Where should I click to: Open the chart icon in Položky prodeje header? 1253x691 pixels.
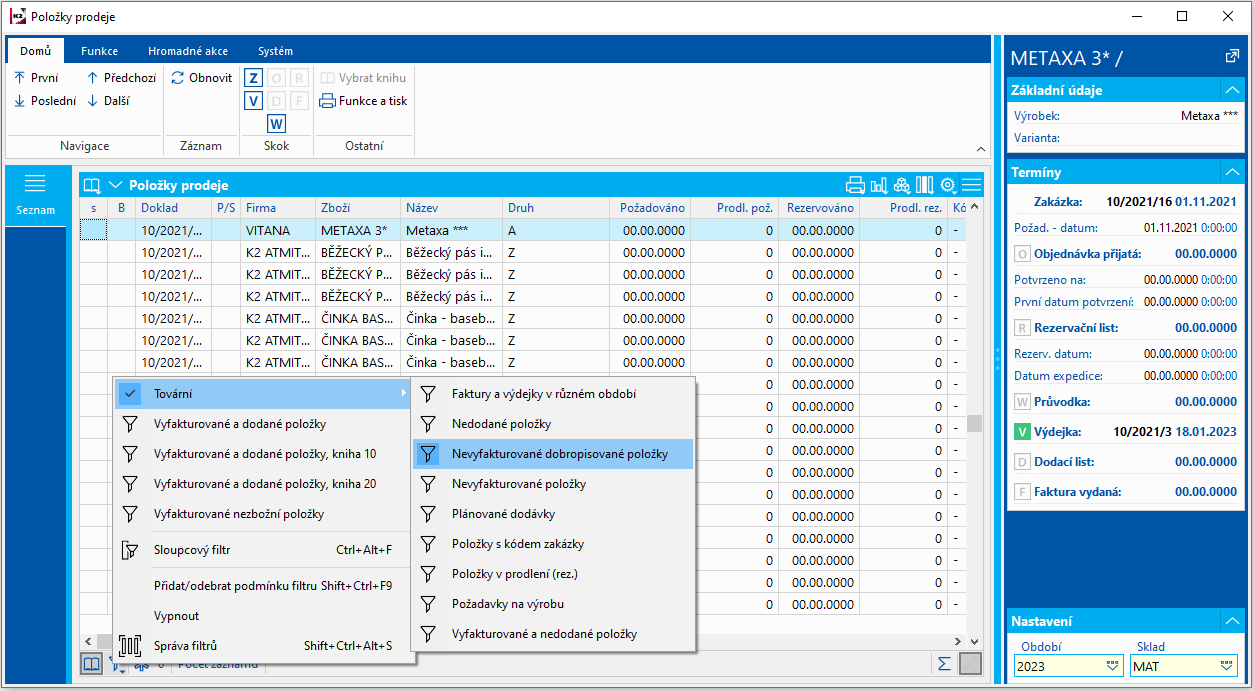coord(879,185)
